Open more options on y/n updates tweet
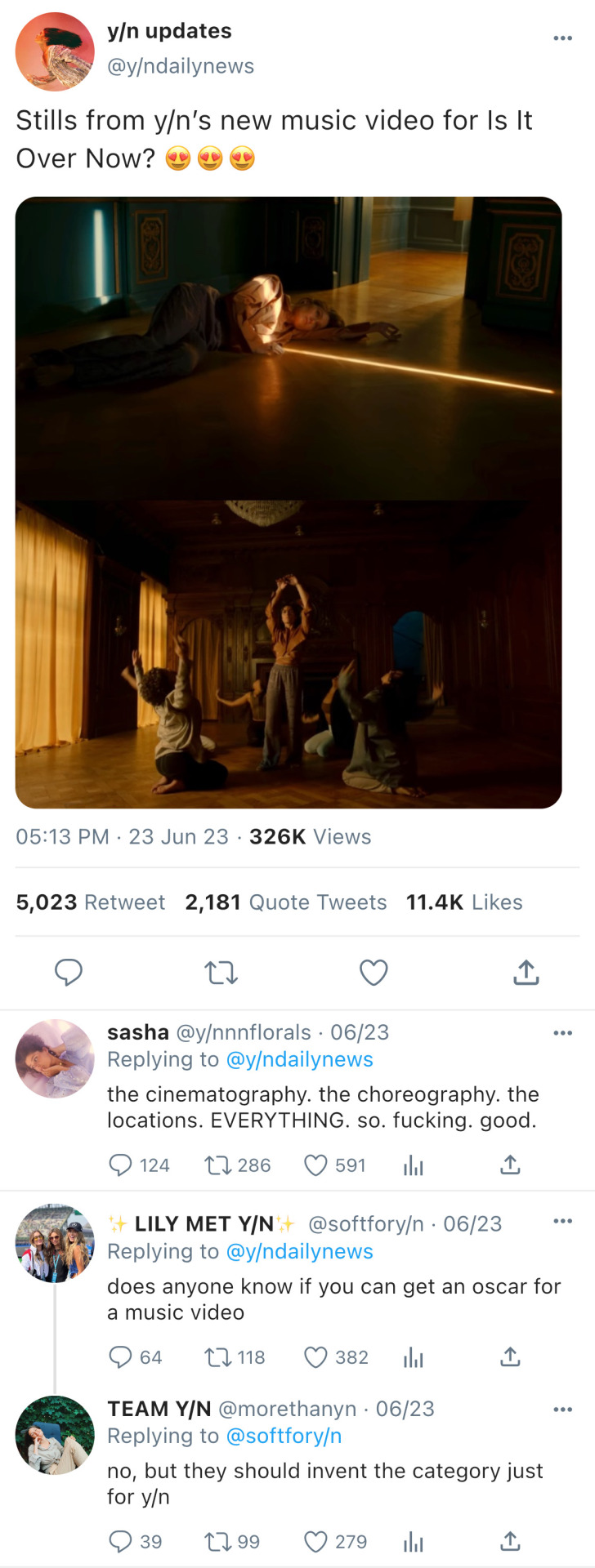The width and height of the screenshot is (595, 1568). pyautogui.click(x=562, y=38)
